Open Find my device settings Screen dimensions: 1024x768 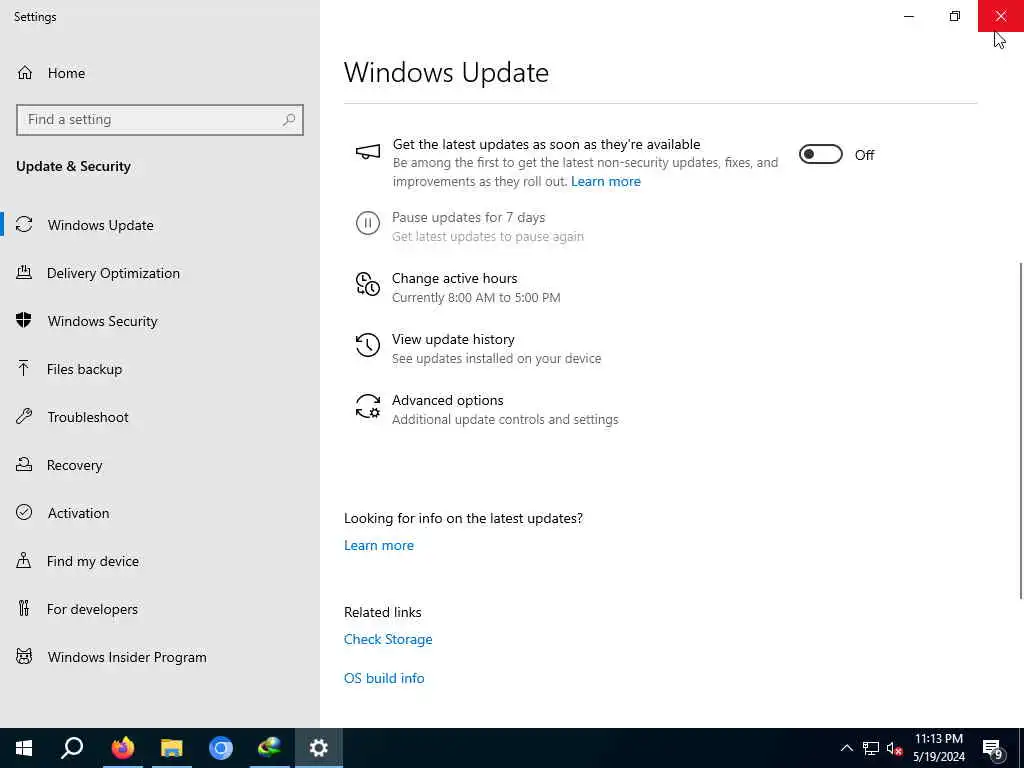click(x=160, y=561)
